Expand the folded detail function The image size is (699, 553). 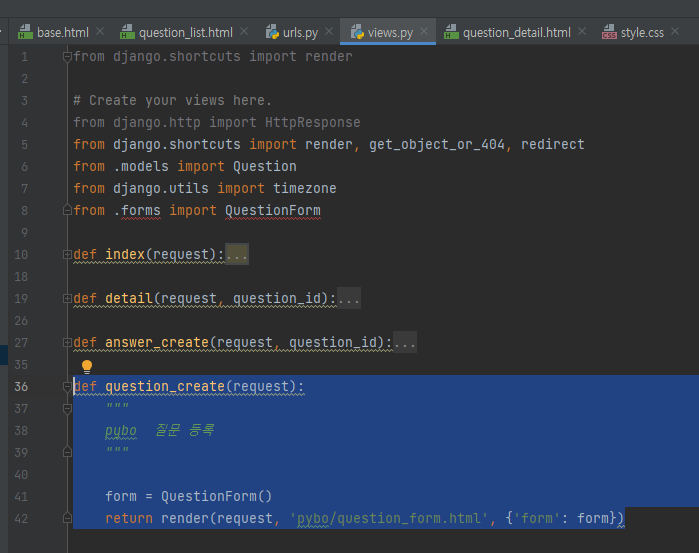67,299
